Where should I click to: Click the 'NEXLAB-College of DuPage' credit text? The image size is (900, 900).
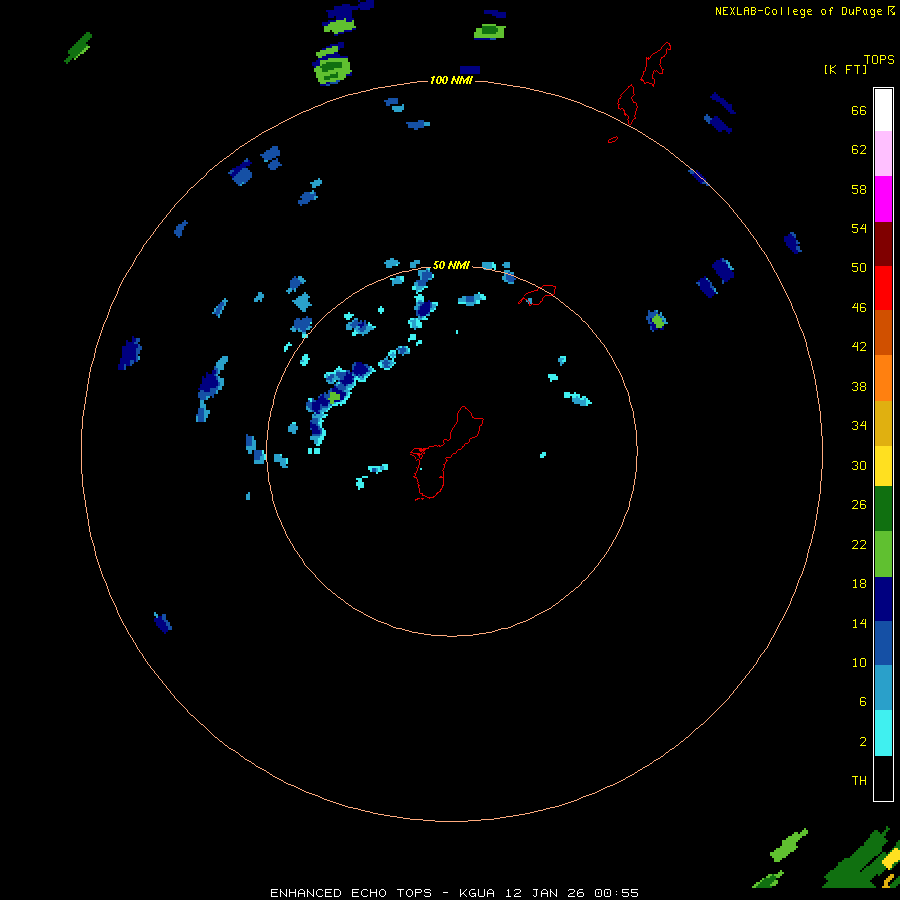coord(798,11)
